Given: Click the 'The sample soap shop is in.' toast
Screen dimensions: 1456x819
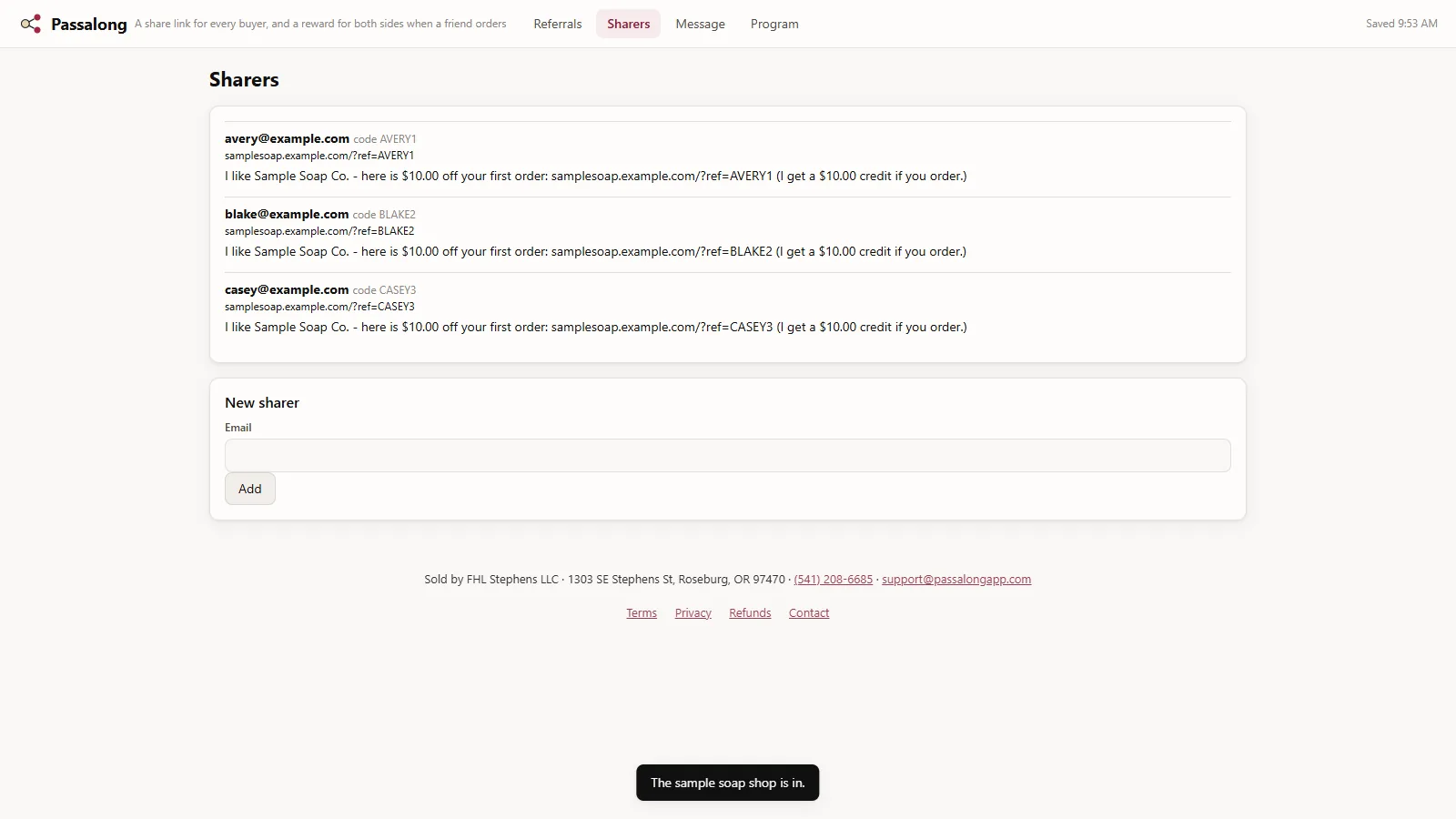Looking at the screenshot, I should [728, 783].
